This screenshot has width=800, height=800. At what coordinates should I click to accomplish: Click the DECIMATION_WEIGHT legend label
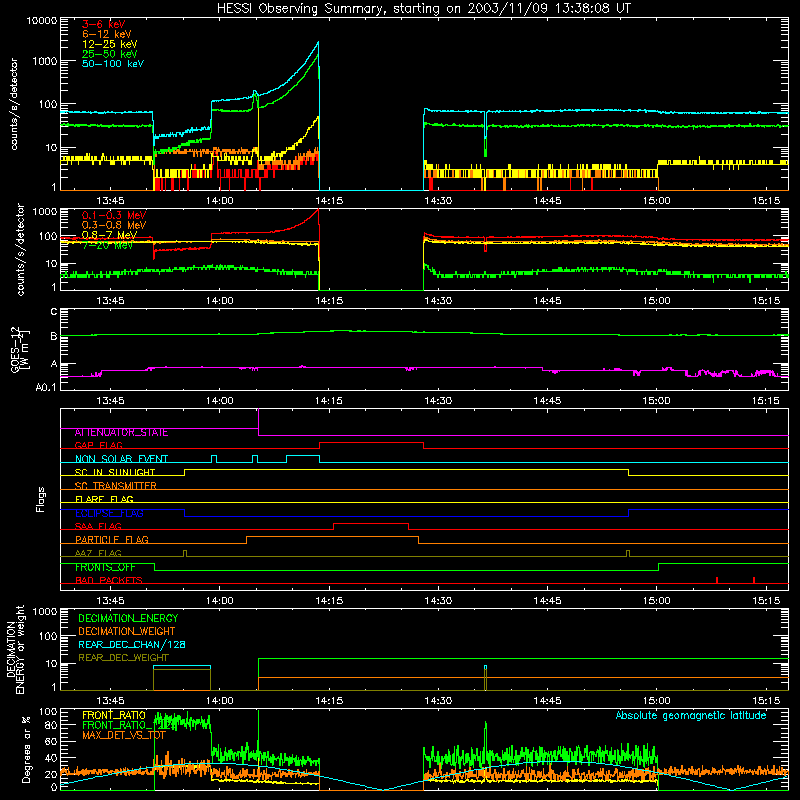click(x=126, y=631)
